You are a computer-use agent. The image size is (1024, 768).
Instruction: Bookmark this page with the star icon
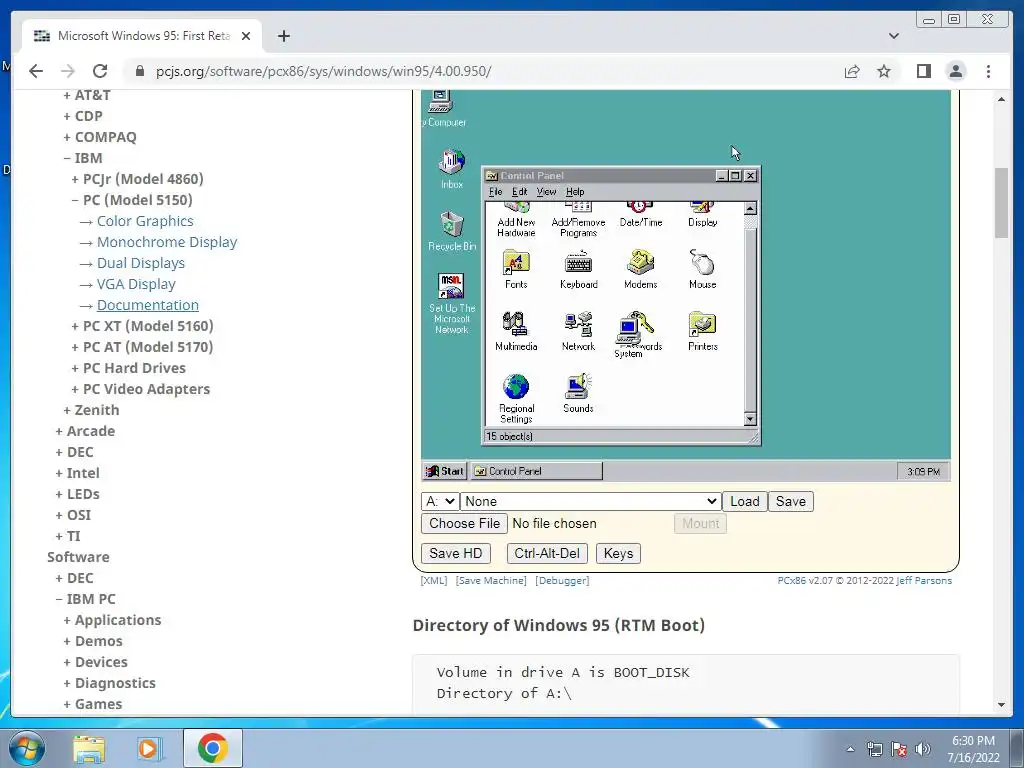884,71
